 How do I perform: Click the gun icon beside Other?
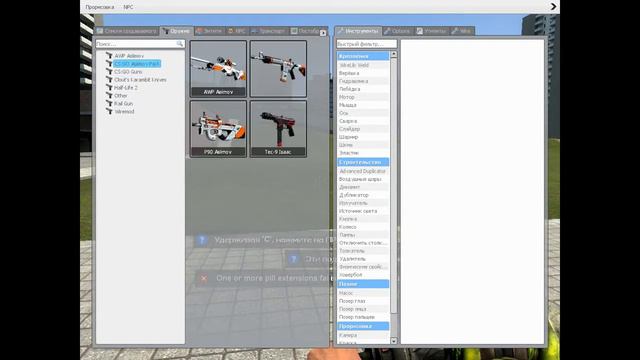coord(109,95)
